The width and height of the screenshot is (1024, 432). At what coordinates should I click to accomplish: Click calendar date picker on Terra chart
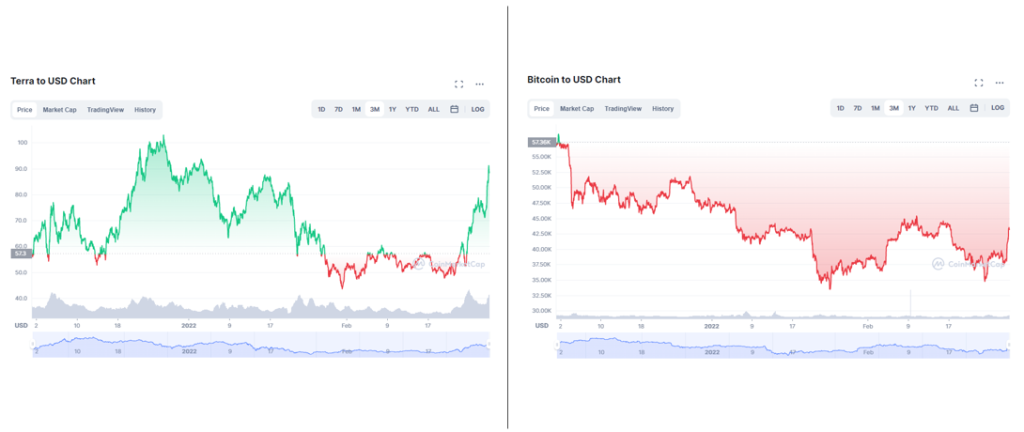click(x=454, y=110)
